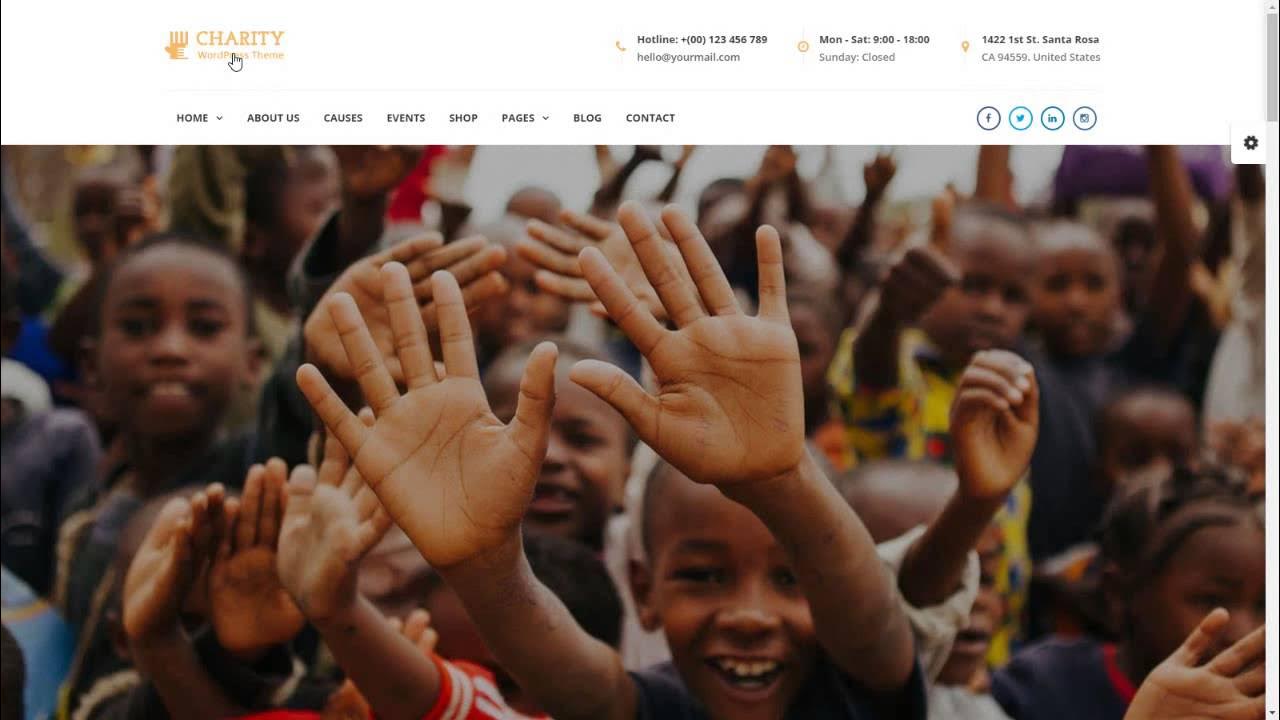Open the settings gear panel
The width and height of the screenshot is (1280, 720).
point(1250,143)
